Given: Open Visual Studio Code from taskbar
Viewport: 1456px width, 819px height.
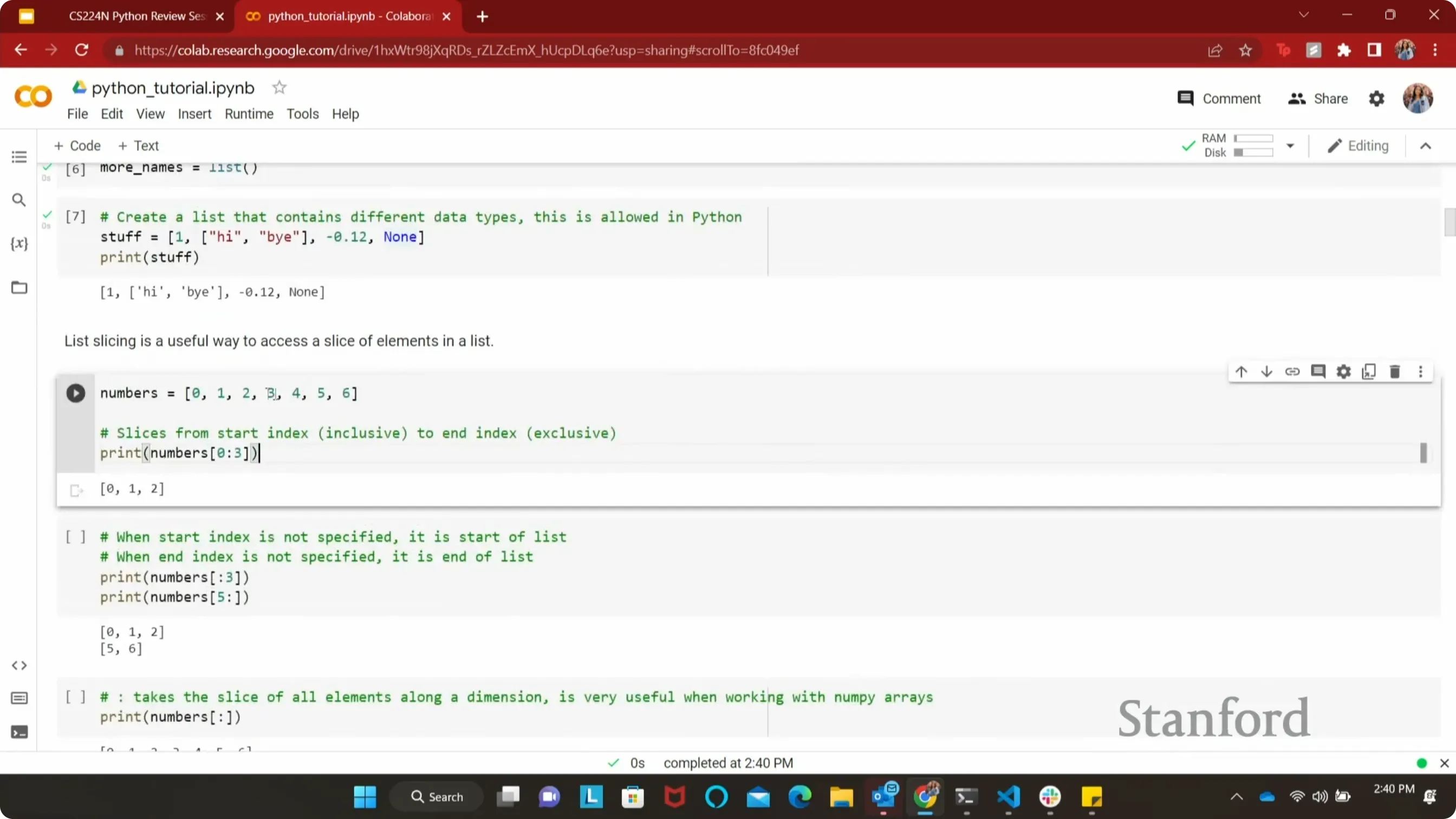Looking at the screenshot, I should coord(1009,797).
